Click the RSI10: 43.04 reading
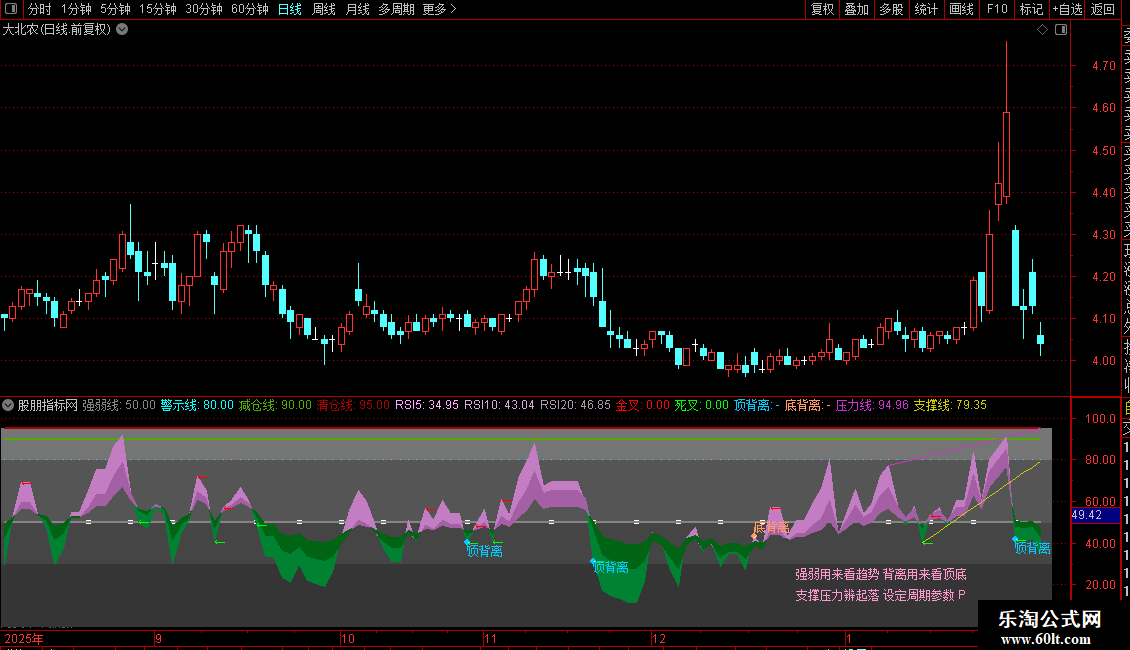Screen dimensions: 1130x650 [499, 405]
